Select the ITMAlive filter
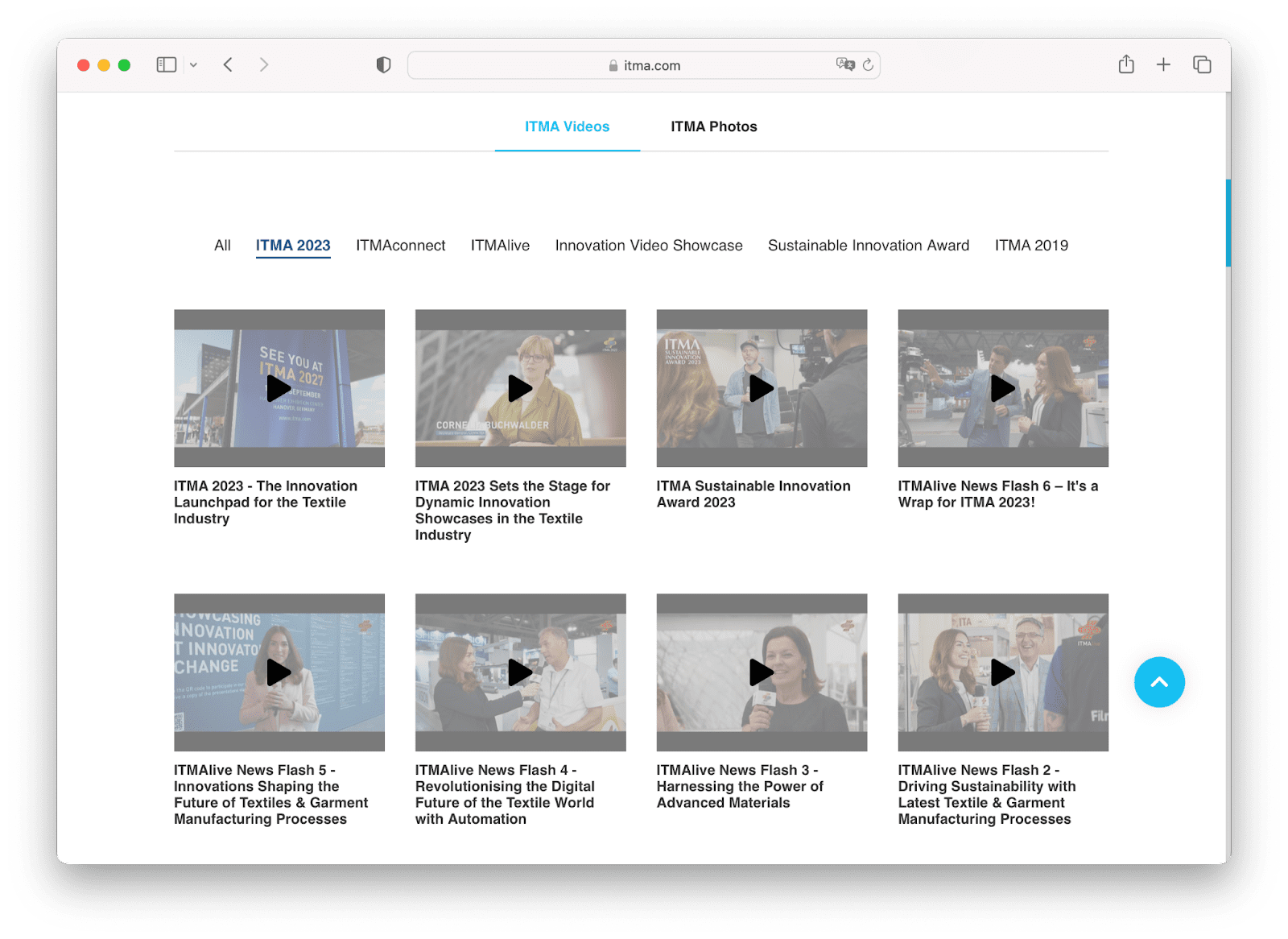Screen dimensions: 1288x939 [500, 246]
